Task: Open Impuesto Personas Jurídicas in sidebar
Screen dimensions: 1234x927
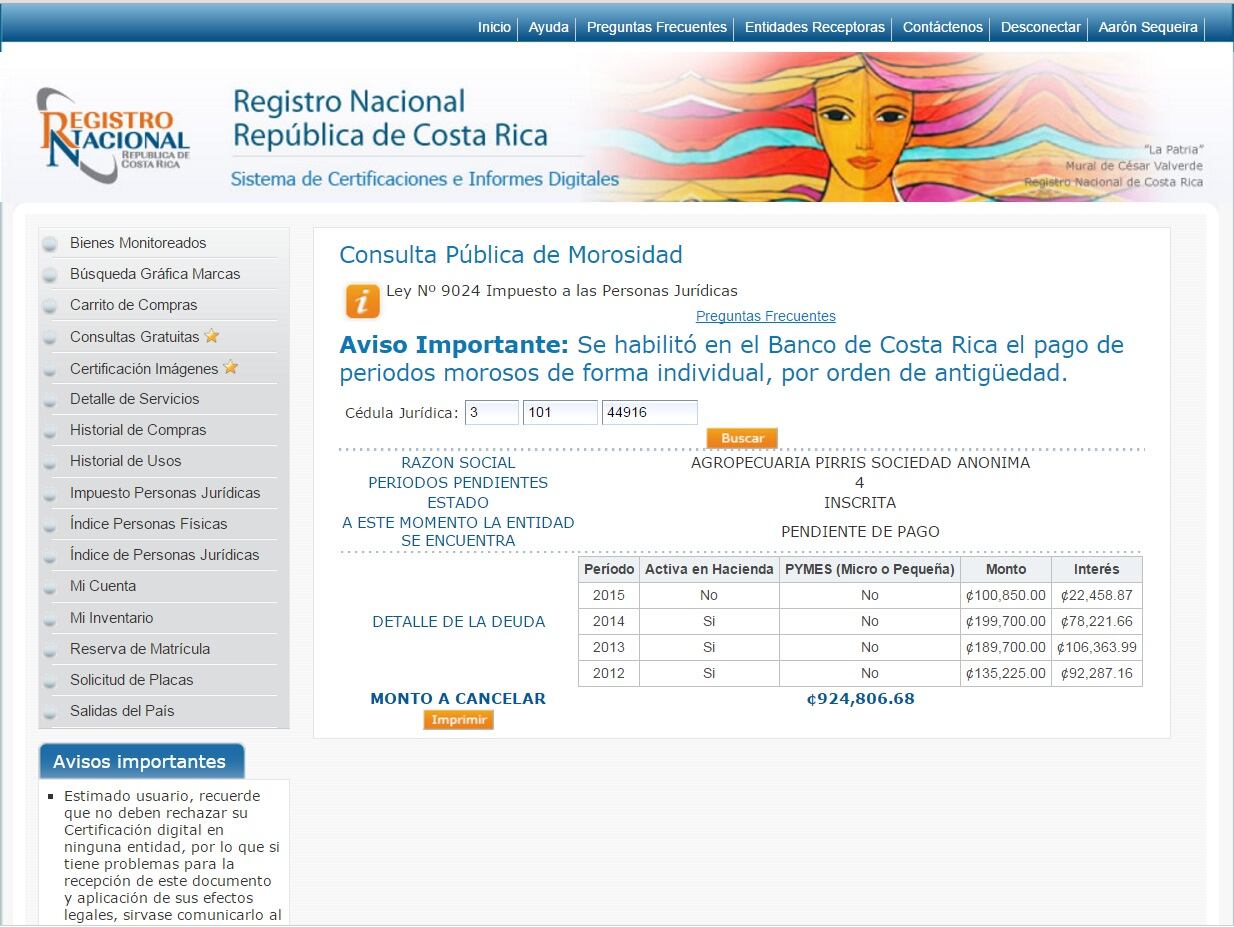Action: point(164,493)
